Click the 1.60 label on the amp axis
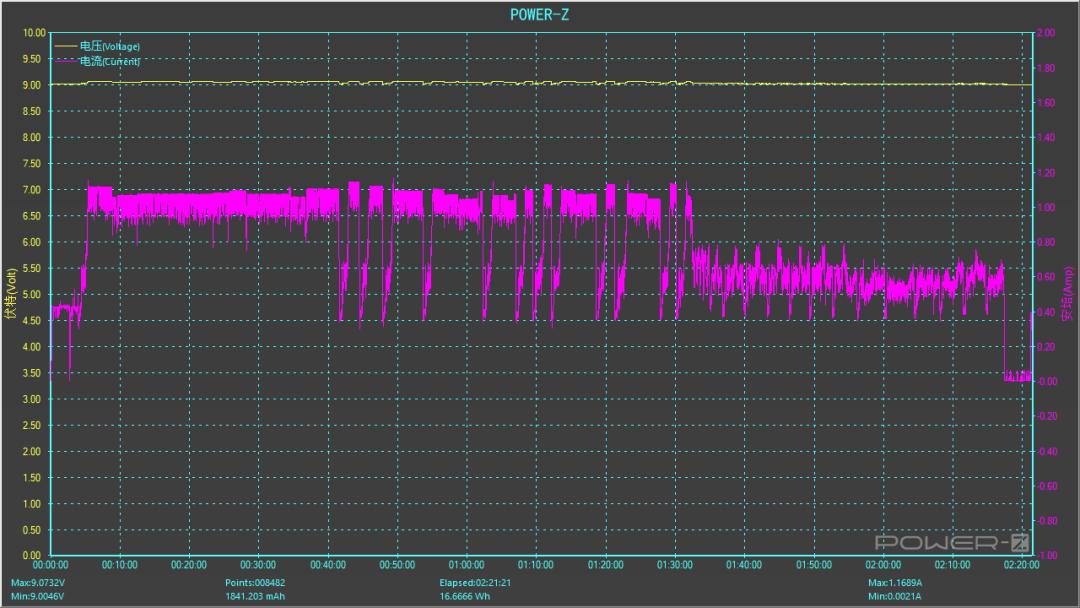Viewport: 1080px width, 608px height. click(x=1046, y=103)
